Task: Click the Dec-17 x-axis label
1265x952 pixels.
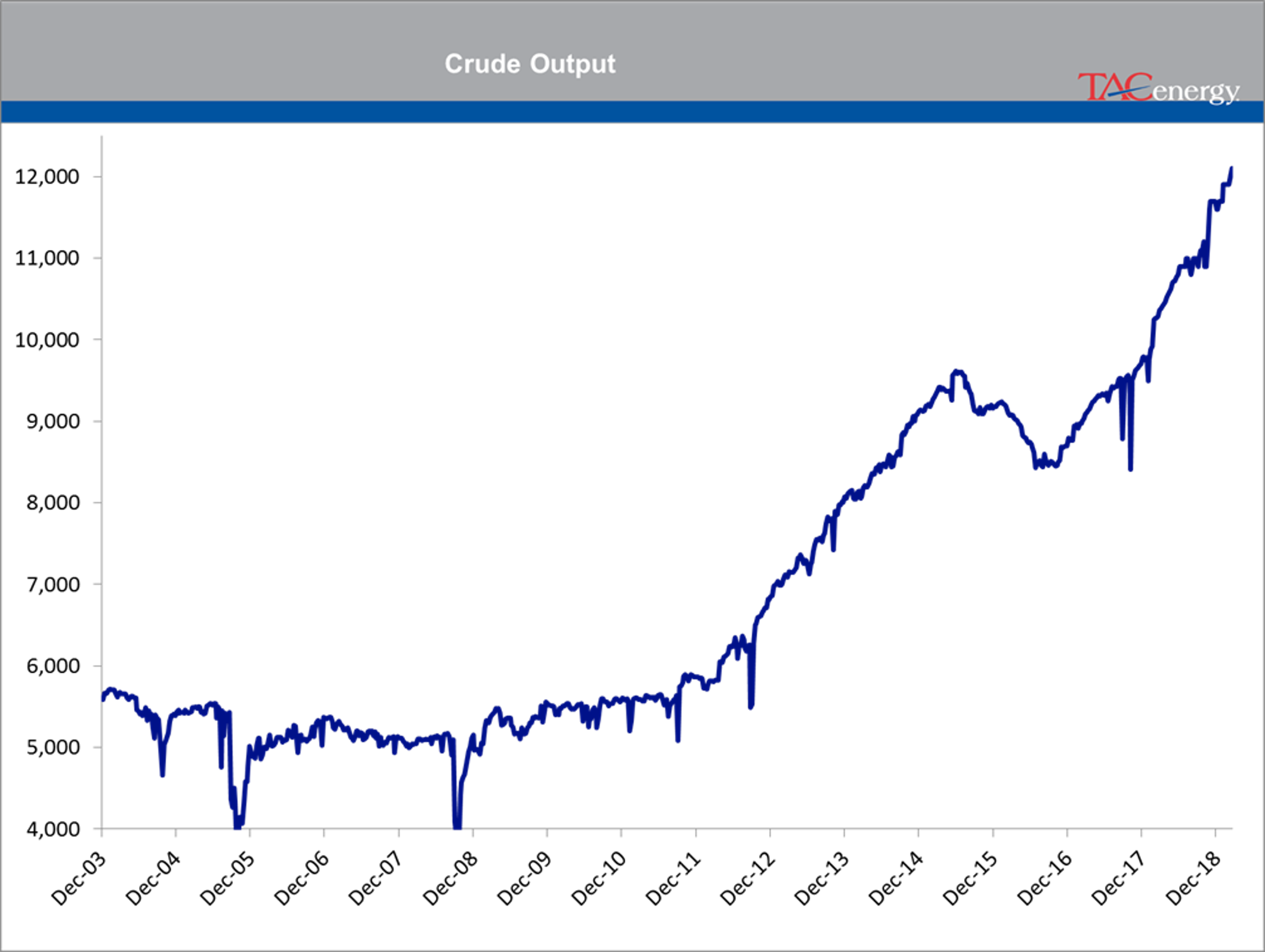Action: tap(1119, 879)
